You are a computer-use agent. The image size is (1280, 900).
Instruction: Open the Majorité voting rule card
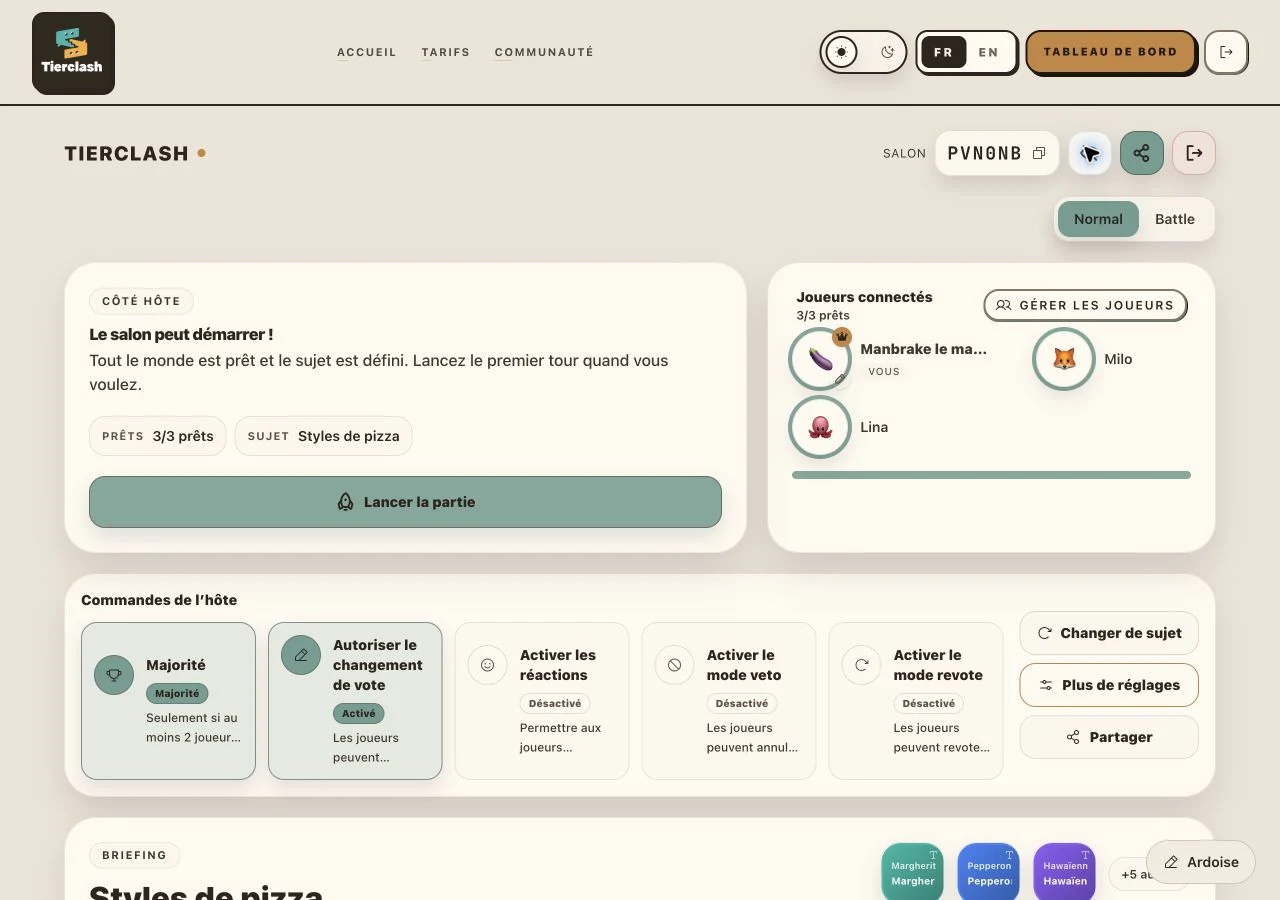(168, 701)
